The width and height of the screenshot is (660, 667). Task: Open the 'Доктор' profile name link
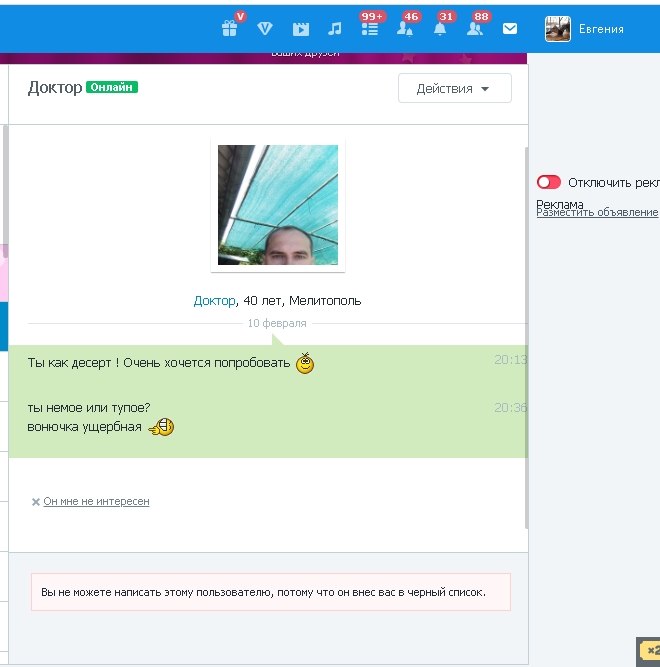click(x=214, y=300)
